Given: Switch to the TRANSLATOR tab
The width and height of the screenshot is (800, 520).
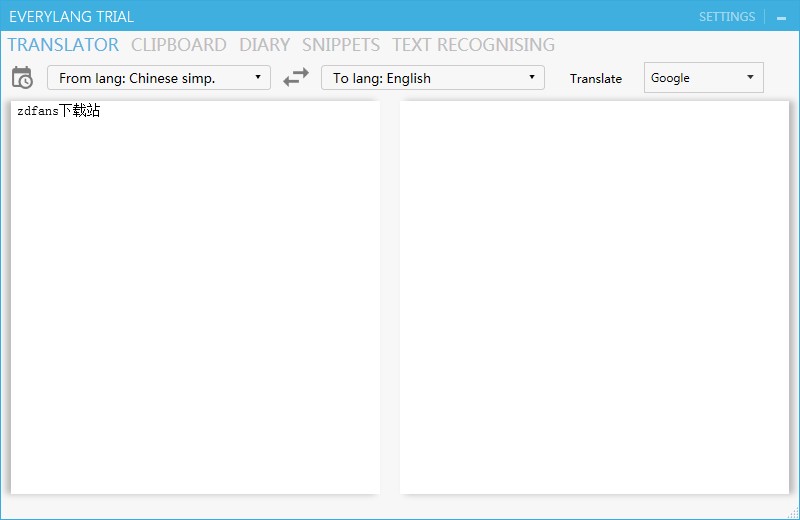Looking at the screenshot, I should (x=63, y=45).
